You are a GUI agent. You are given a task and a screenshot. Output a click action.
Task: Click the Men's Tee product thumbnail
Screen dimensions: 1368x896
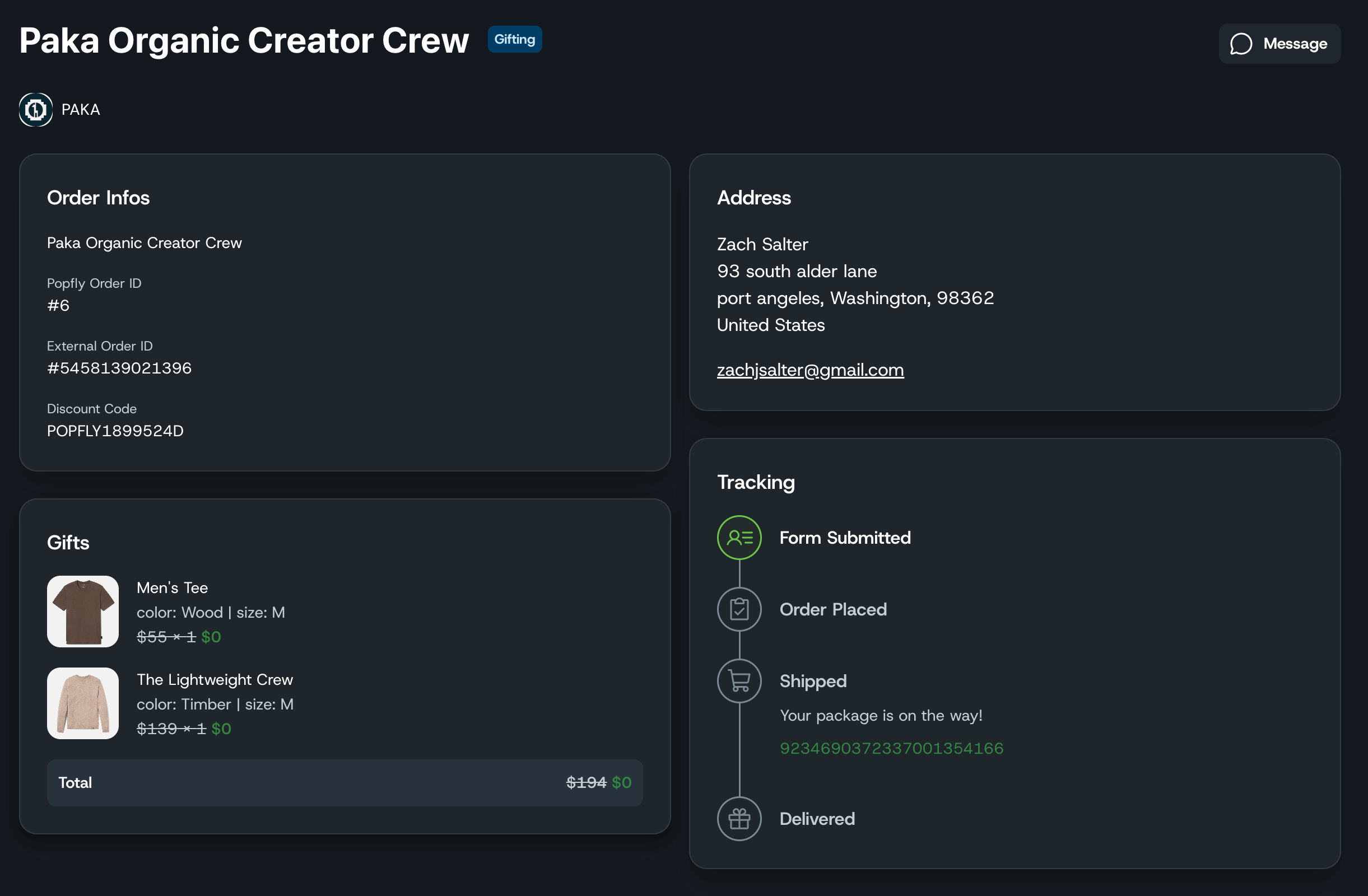(x=83, y=612)
